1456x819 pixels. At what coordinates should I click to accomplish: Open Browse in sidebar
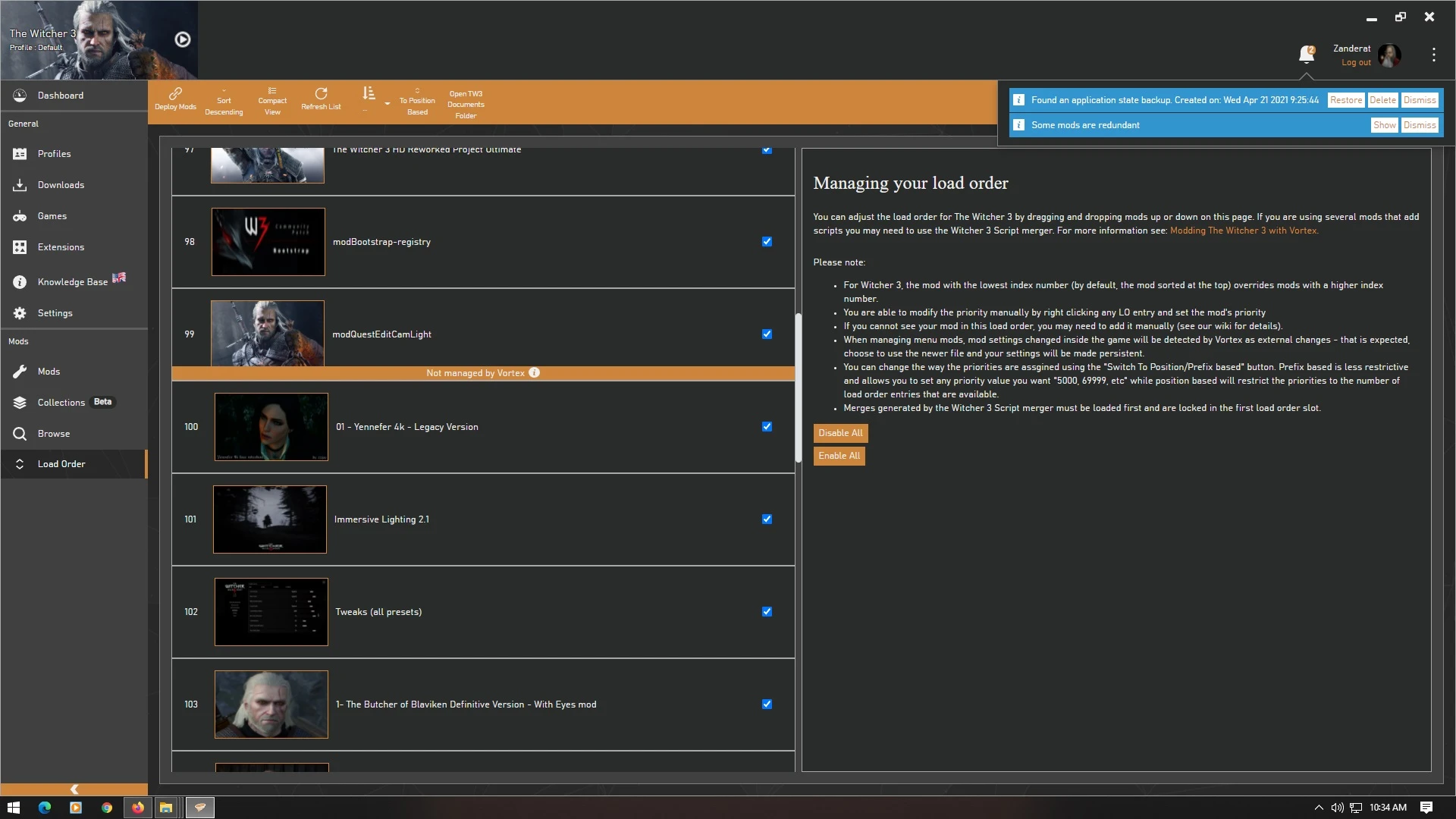(74, 434)
